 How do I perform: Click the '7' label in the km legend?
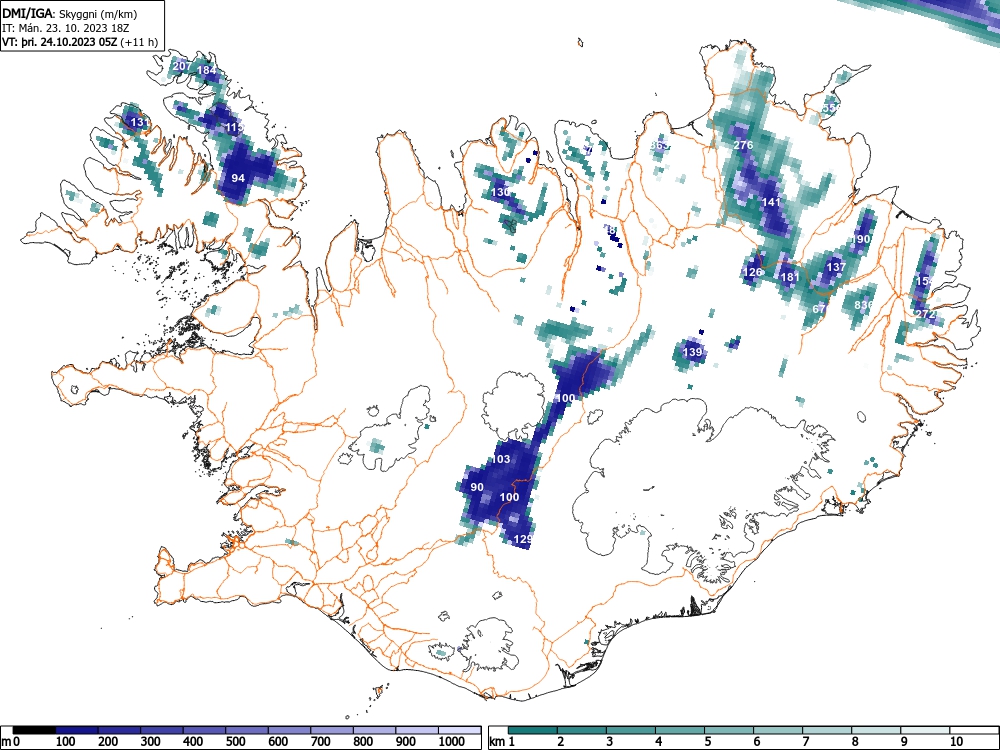coord(805,742)
